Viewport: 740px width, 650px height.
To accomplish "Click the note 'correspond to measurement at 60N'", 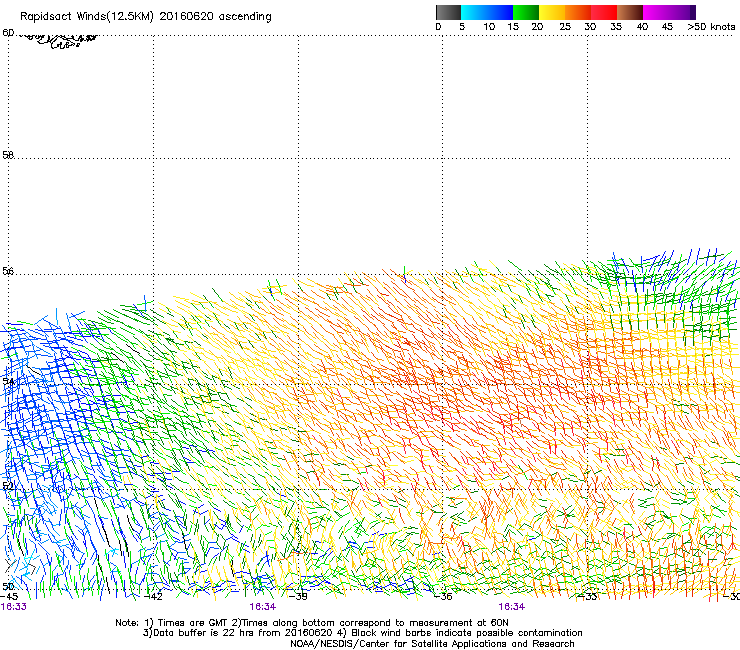I will click(x=425, y=623).
